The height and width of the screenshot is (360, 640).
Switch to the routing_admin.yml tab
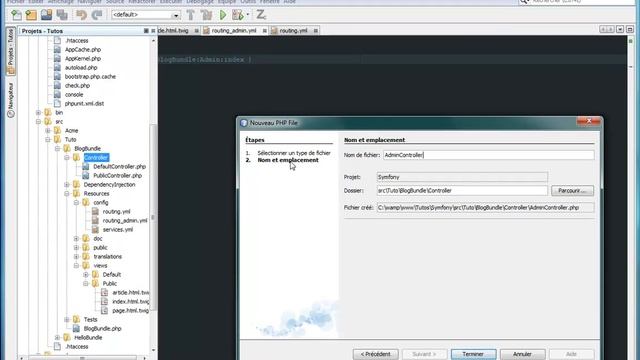click(234, 31)
